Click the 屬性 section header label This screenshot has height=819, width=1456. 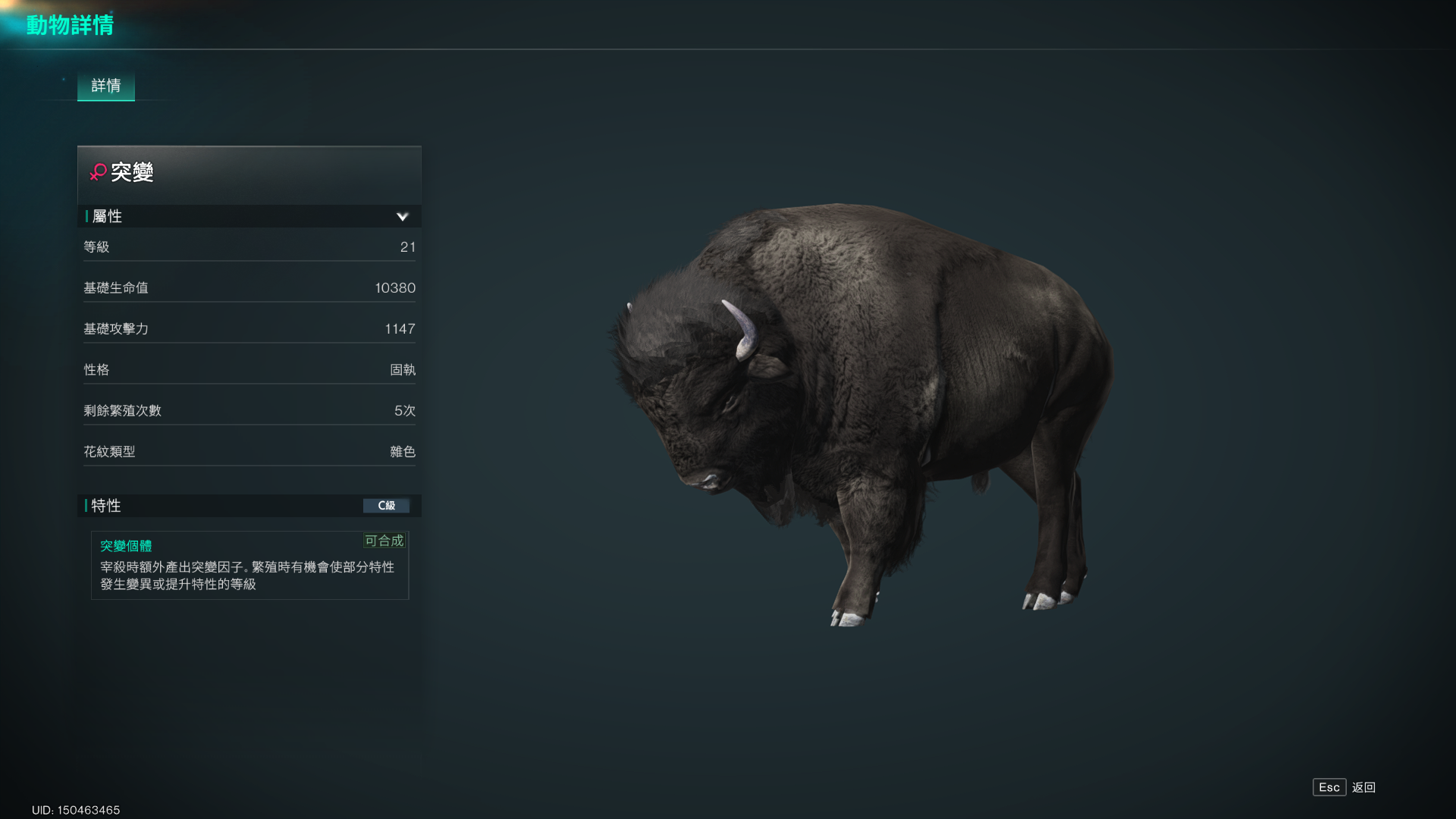(107, 217)
